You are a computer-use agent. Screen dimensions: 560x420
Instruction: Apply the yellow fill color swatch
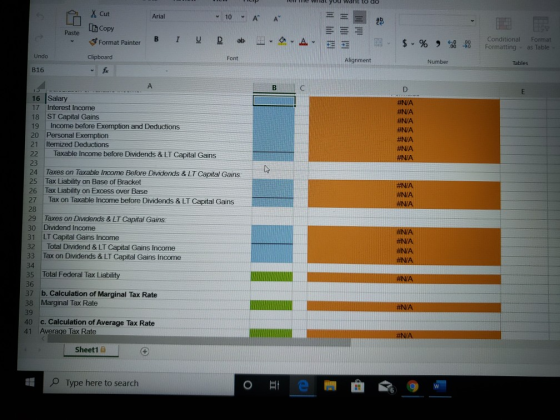point(282,41)
